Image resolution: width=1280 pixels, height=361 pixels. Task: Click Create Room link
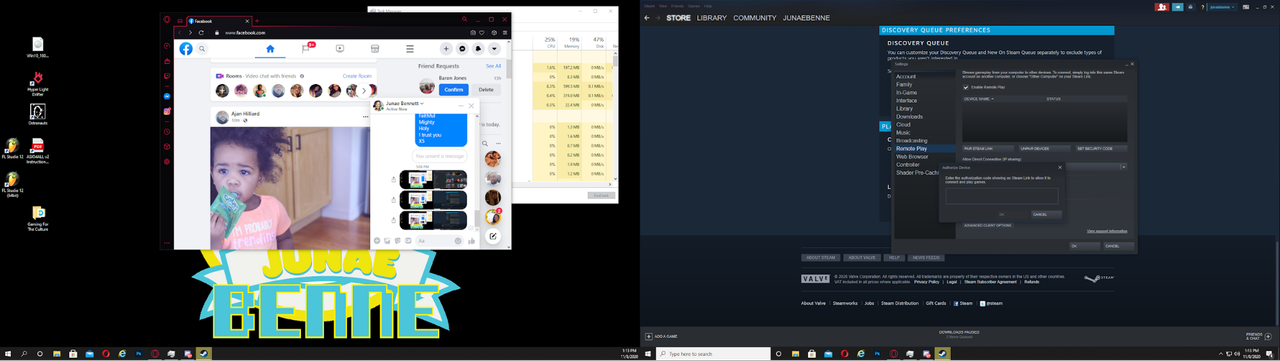click(x=357, y=76)
